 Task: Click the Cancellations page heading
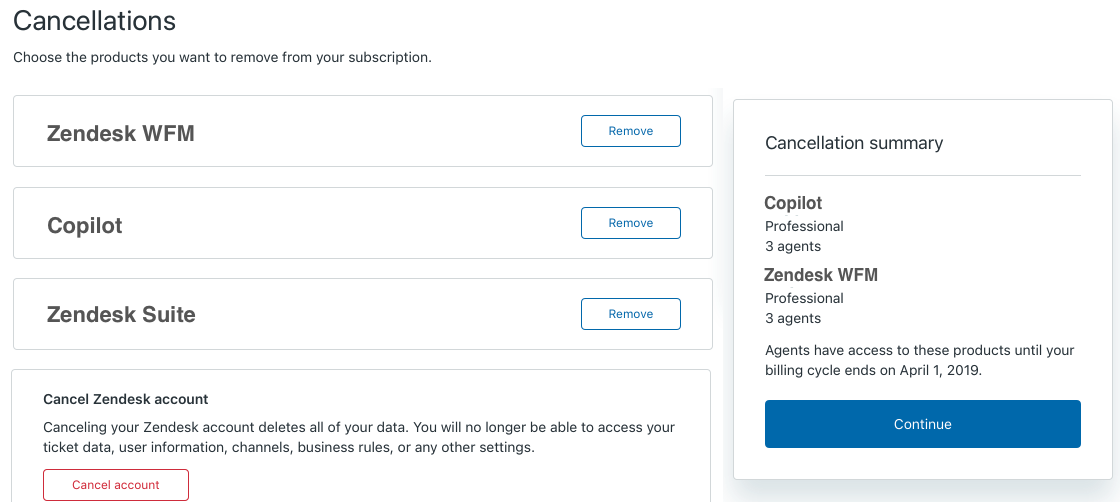[94, 20]
